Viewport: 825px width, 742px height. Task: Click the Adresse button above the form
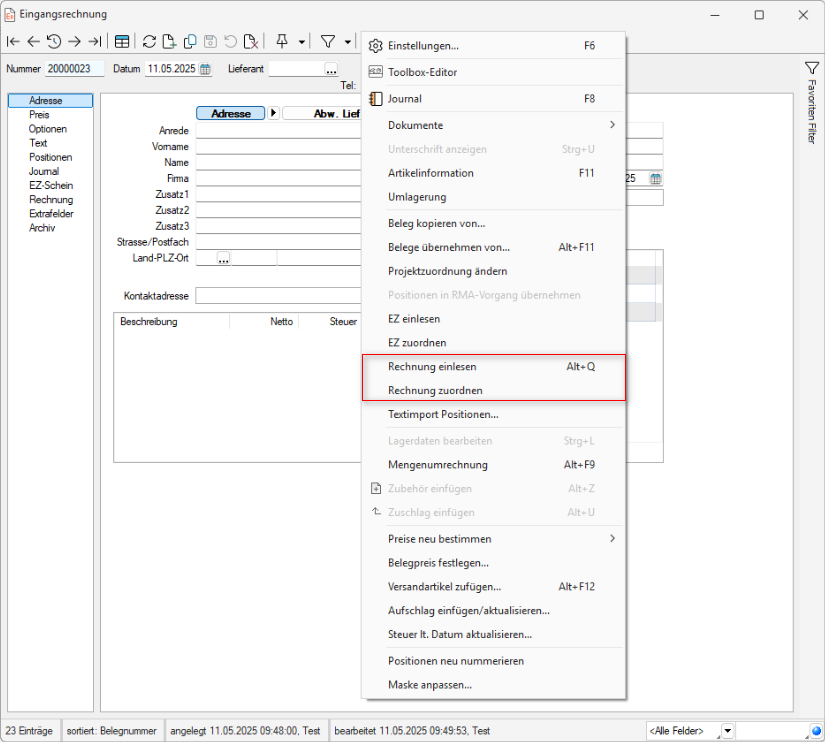pyautogui.click(x=231, y=114)
